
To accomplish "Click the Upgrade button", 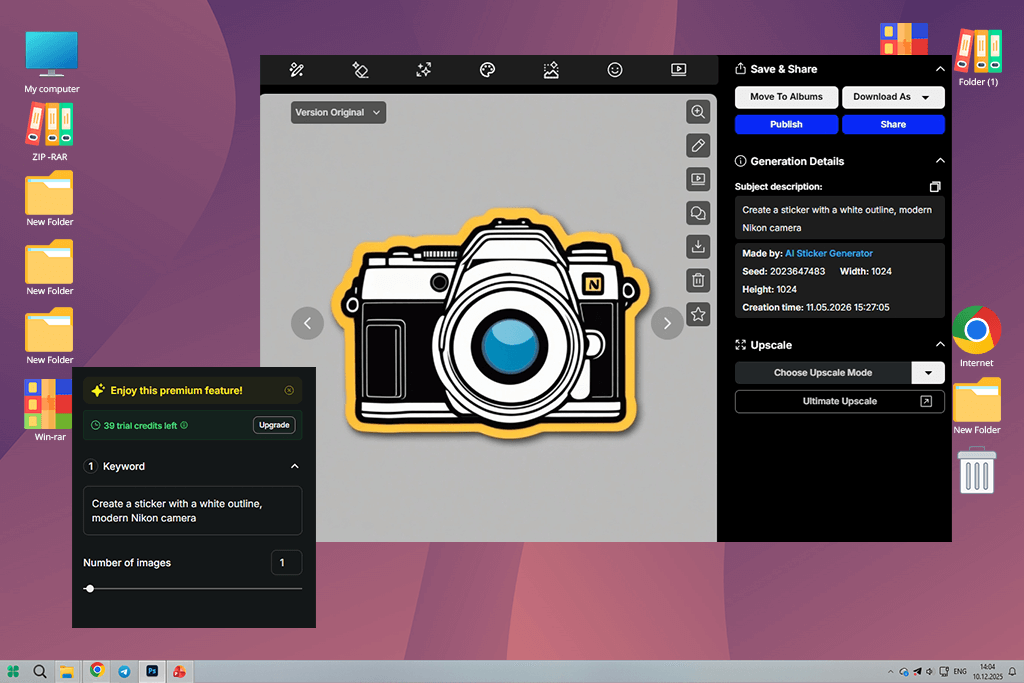I will coord(274,425).
